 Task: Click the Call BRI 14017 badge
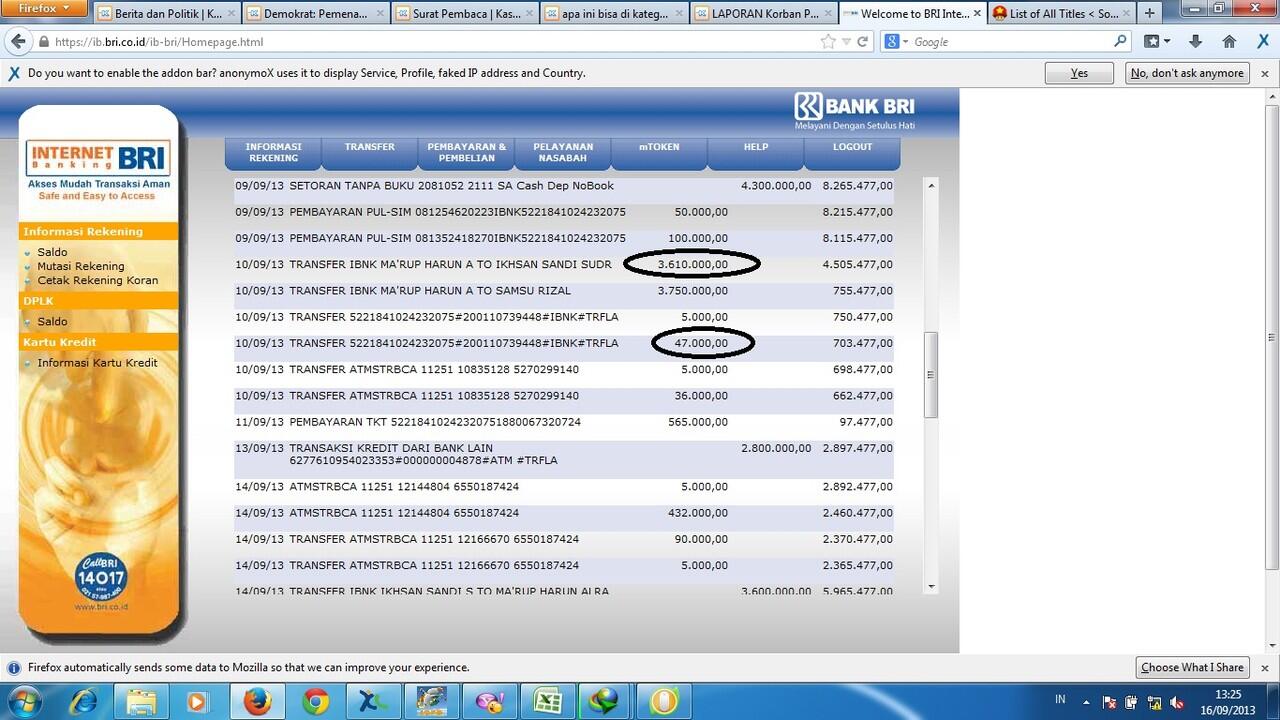pos(100,578)
